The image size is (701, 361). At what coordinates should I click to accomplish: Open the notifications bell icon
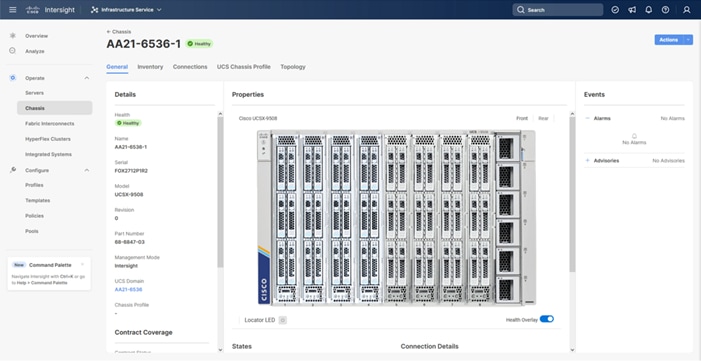pyautogui.click(x=649, y=10)
